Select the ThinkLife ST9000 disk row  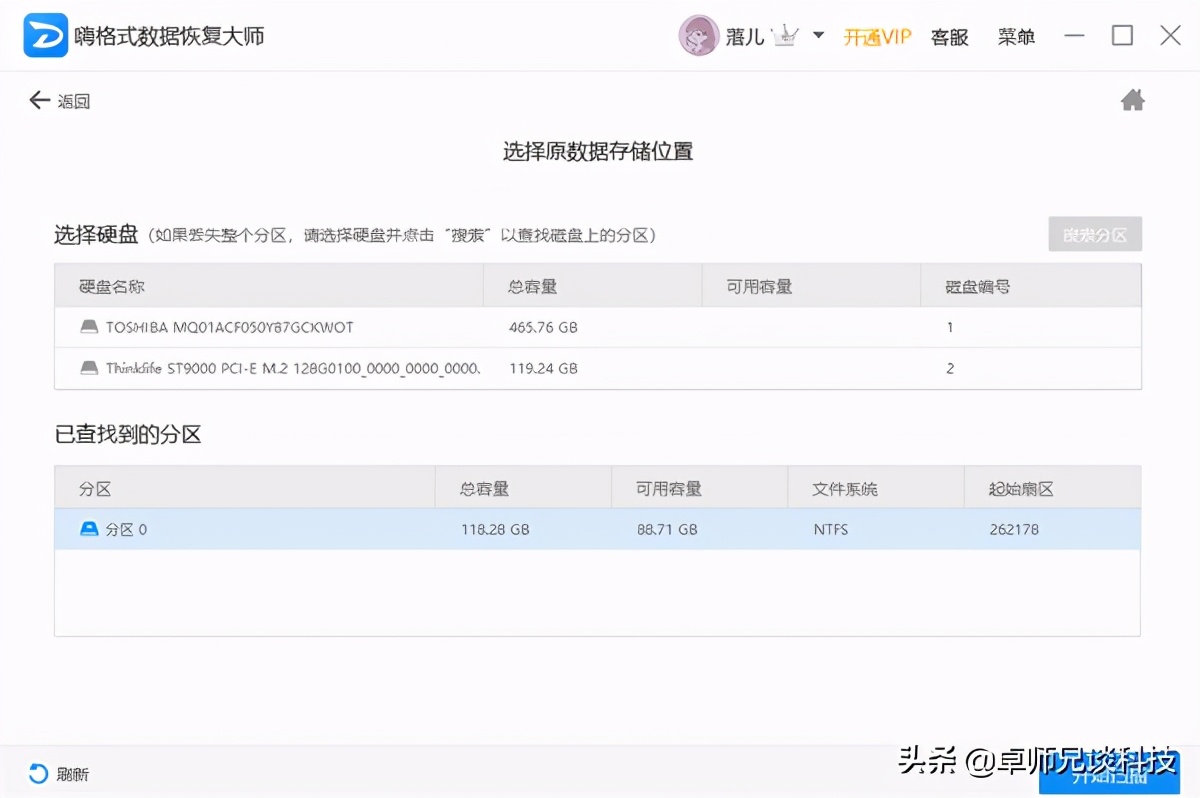coord(400,368)
